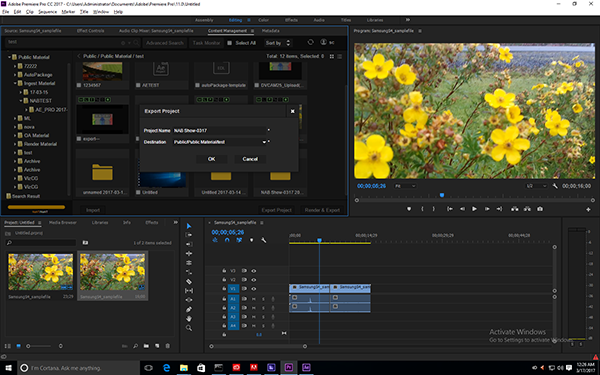Select the Hand tool
The image size is (600, 375).
click(x=189, y=318)
